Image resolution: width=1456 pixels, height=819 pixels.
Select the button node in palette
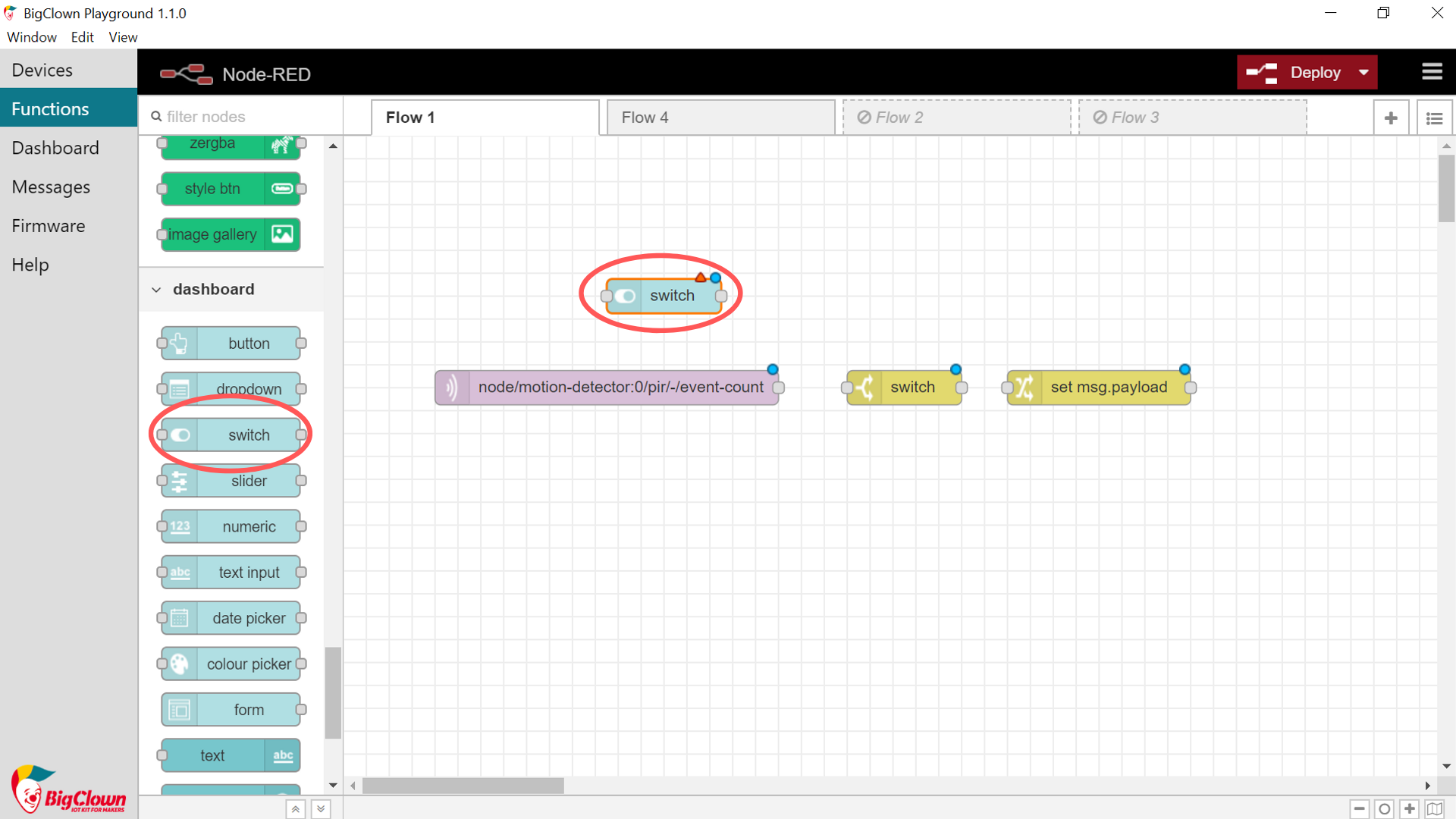231,344
